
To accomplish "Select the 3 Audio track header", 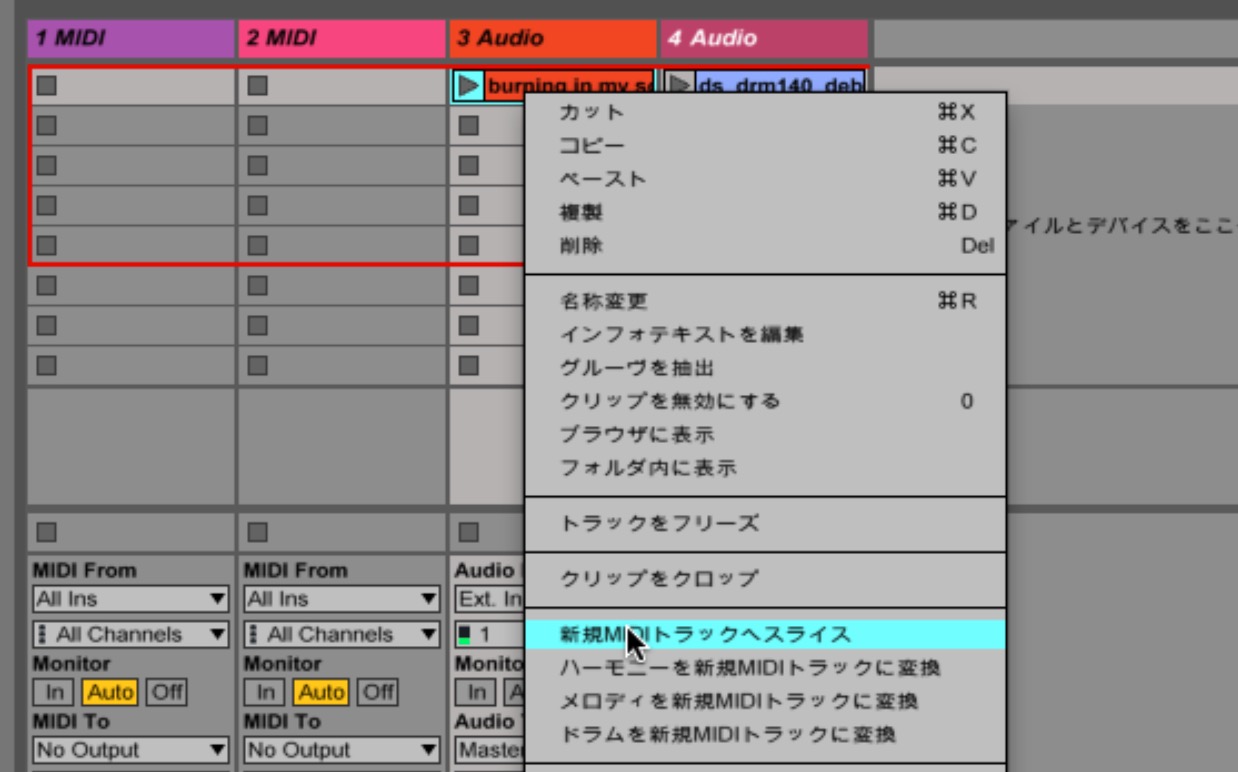I will coord(553,39).
